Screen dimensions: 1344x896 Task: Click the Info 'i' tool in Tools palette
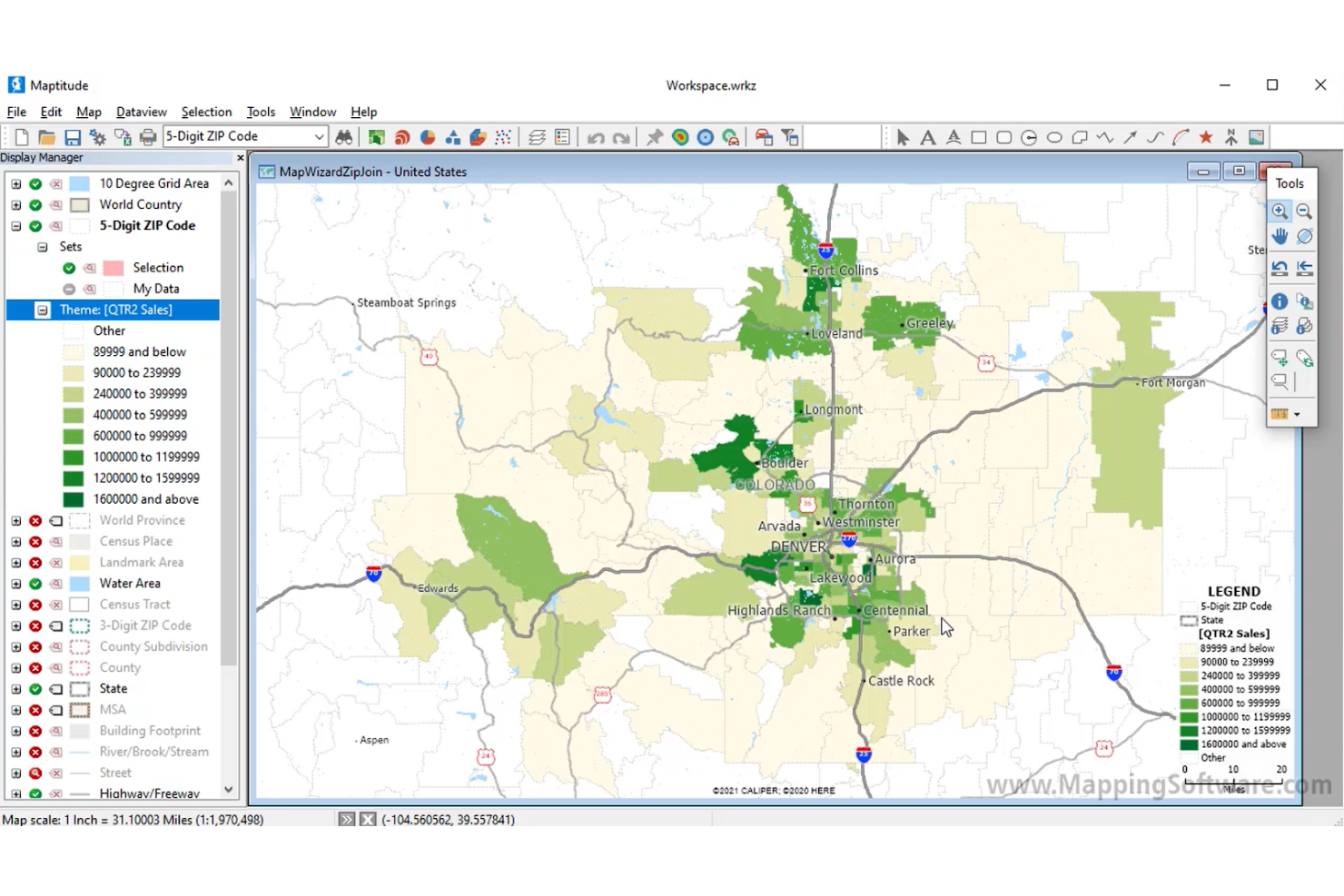click(1280, 300)
